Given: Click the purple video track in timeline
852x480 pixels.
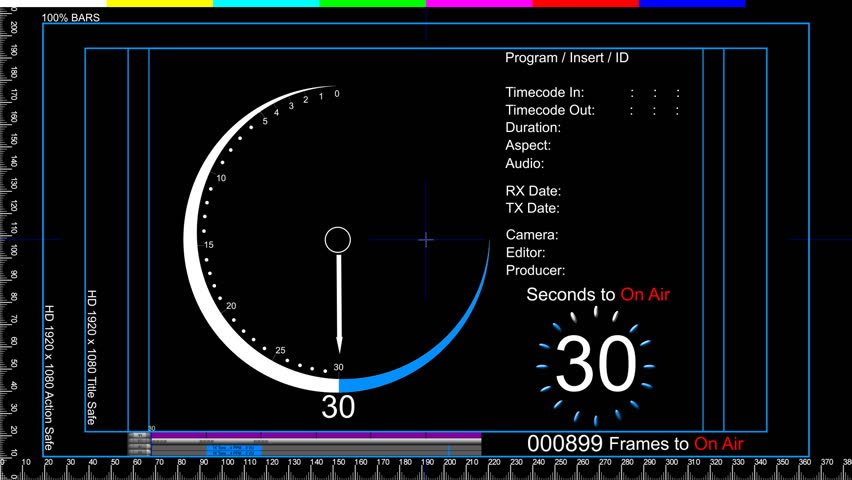Looking at the screenshot, I should pos(316,435).
